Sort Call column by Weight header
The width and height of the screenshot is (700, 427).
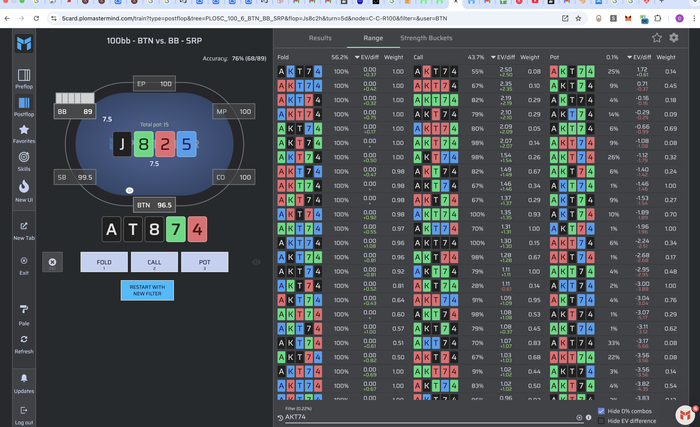(529, 57)
